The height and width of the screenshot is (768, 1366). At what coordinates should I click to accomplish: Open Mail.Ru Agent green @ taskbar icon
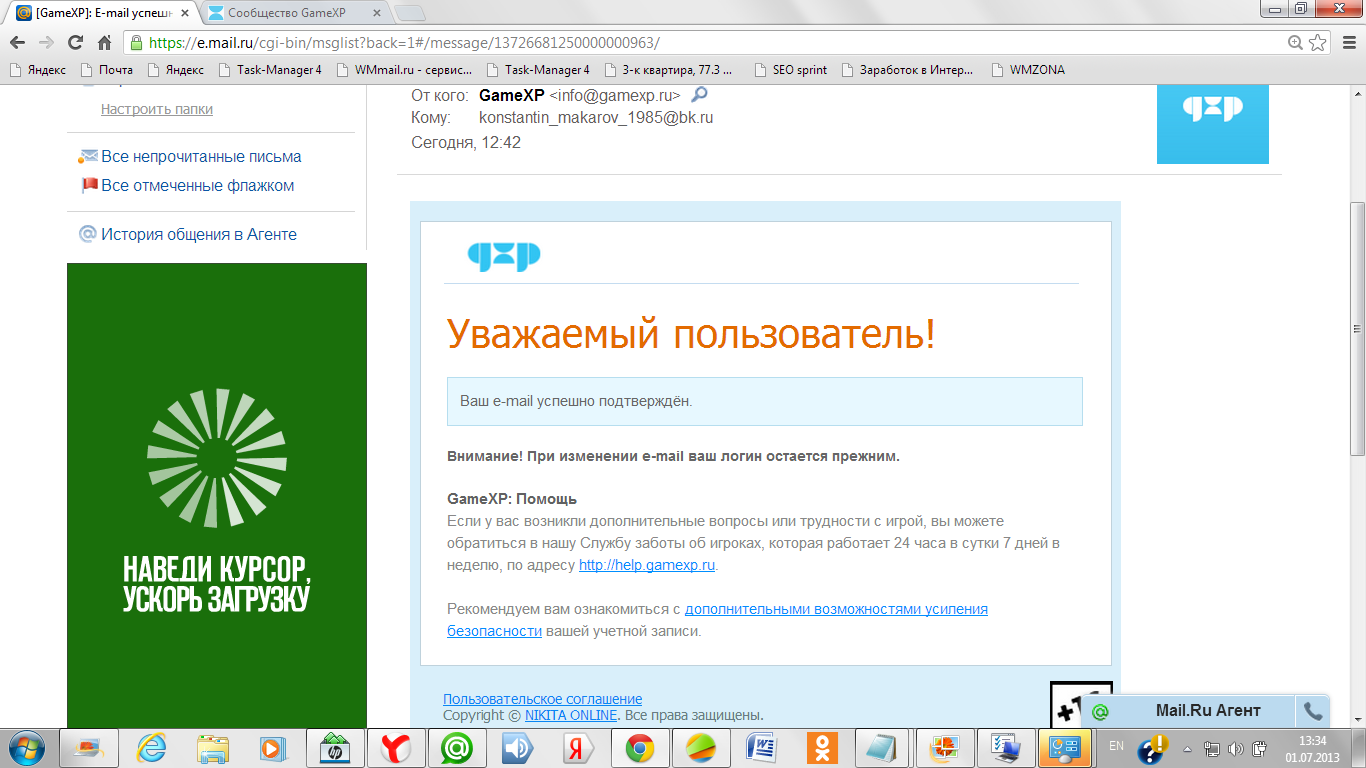[457, 748]
